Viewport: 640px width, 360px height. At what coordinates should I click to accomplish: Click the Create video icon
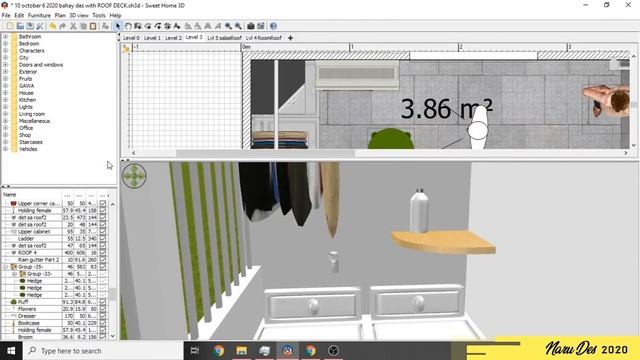[261, 26]
